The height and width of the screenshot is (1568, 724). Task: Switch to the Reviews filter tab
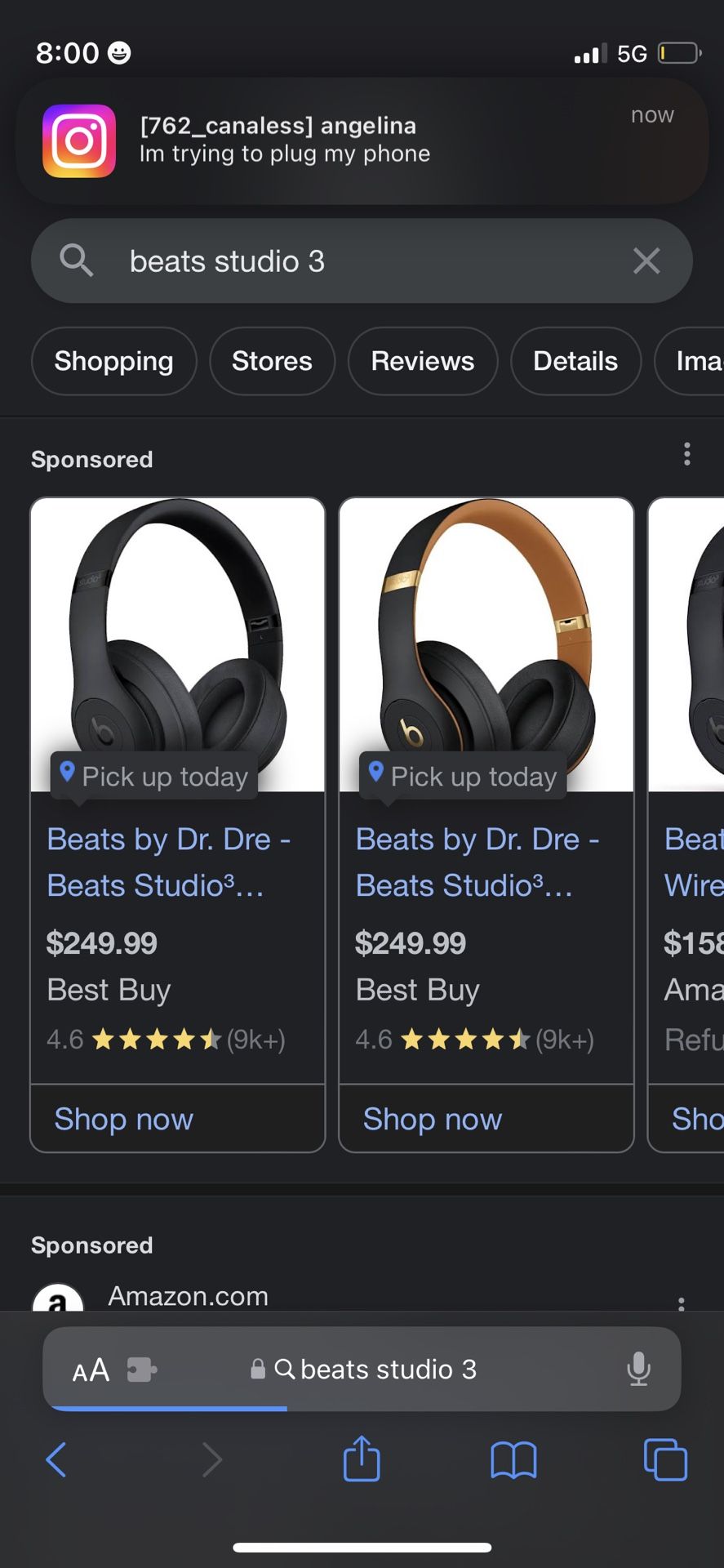(422, 361)
